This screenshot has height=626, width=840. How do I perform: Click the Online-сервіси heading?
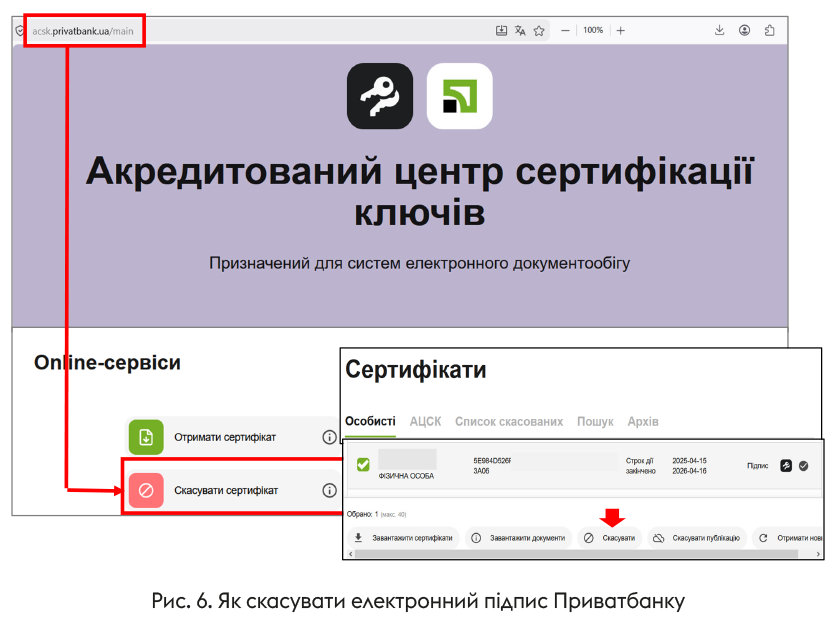(107, 363)
